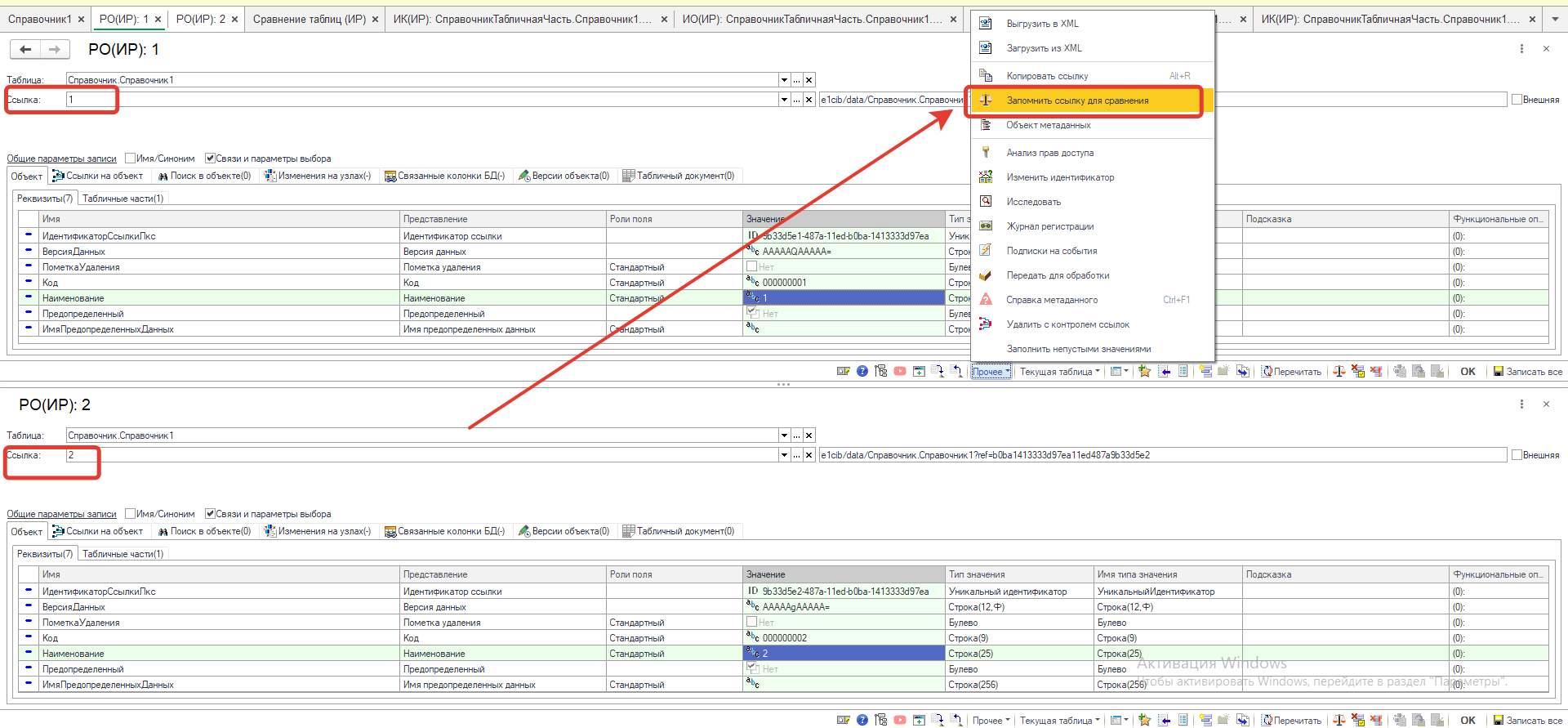Toggle Связи и параметры выбора in panel РО(ИР): 1
Image resolution: width=1568 pixels, height=728 pixels.
click(210, 159)
